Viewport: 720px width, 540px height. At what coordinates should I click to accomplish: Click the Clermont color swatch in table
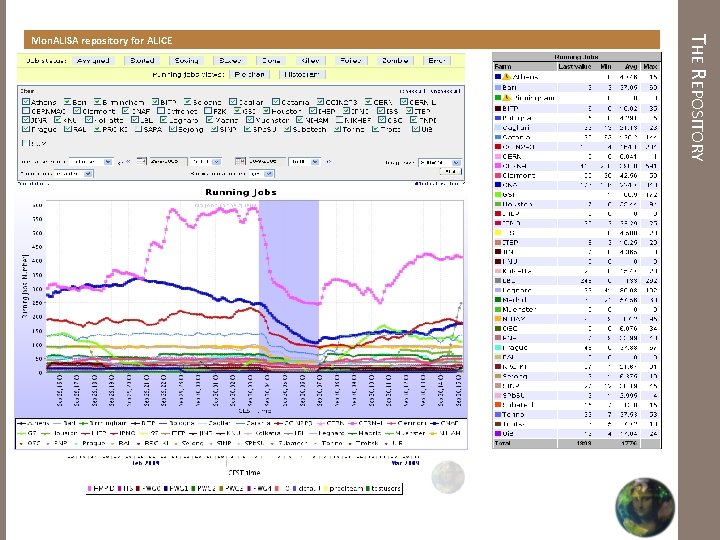pos(498,175)
